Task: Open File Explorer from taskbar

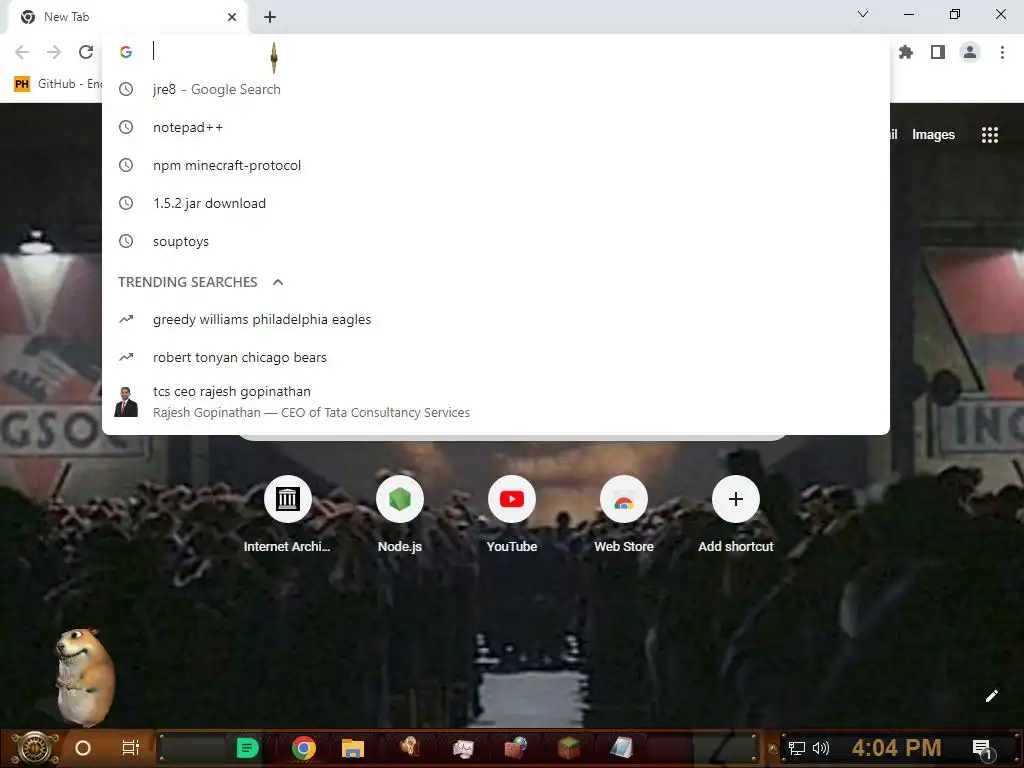Action: click(353, 748)
